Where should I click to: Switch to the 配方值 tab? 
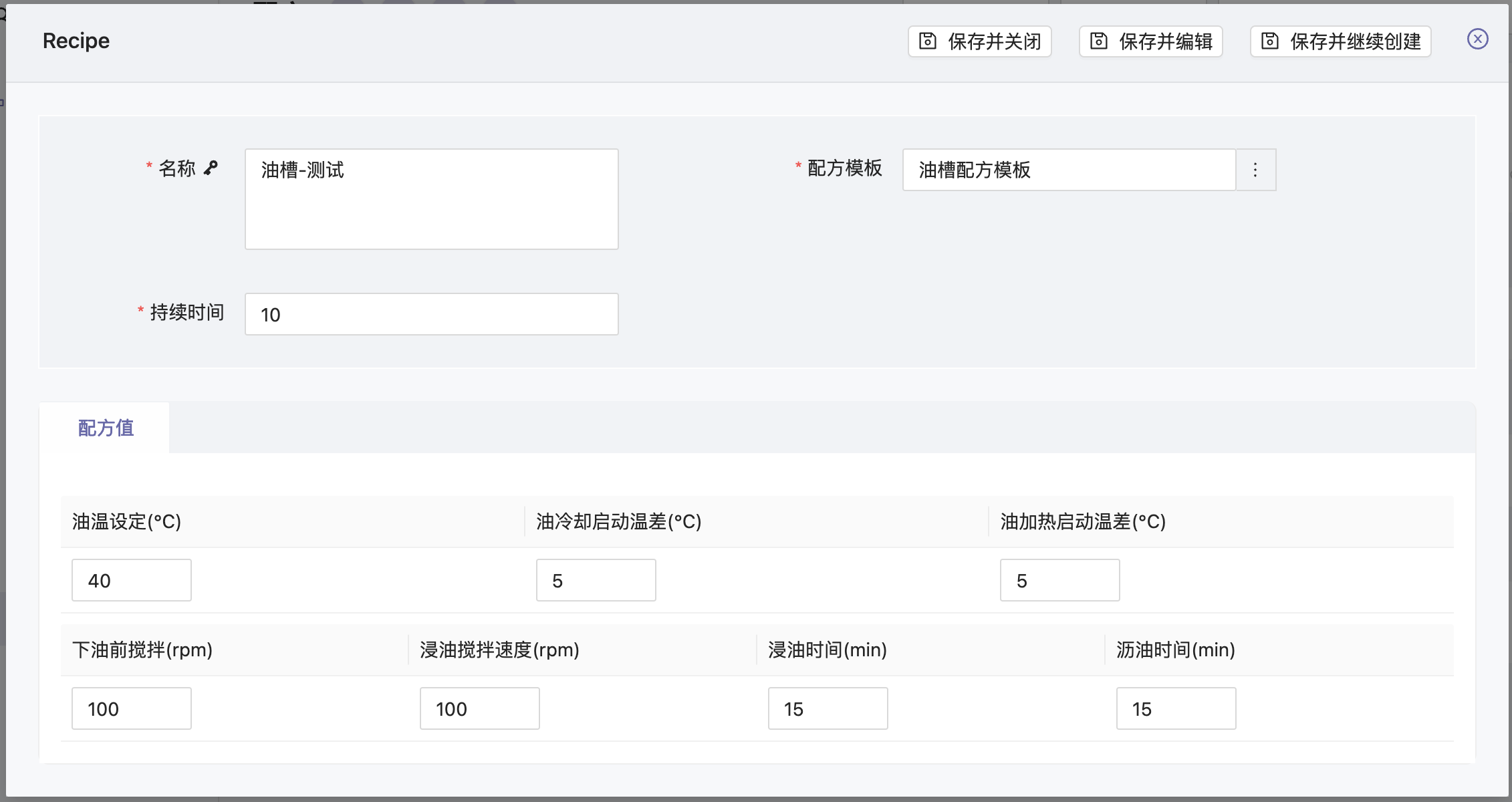coord(106,428)
